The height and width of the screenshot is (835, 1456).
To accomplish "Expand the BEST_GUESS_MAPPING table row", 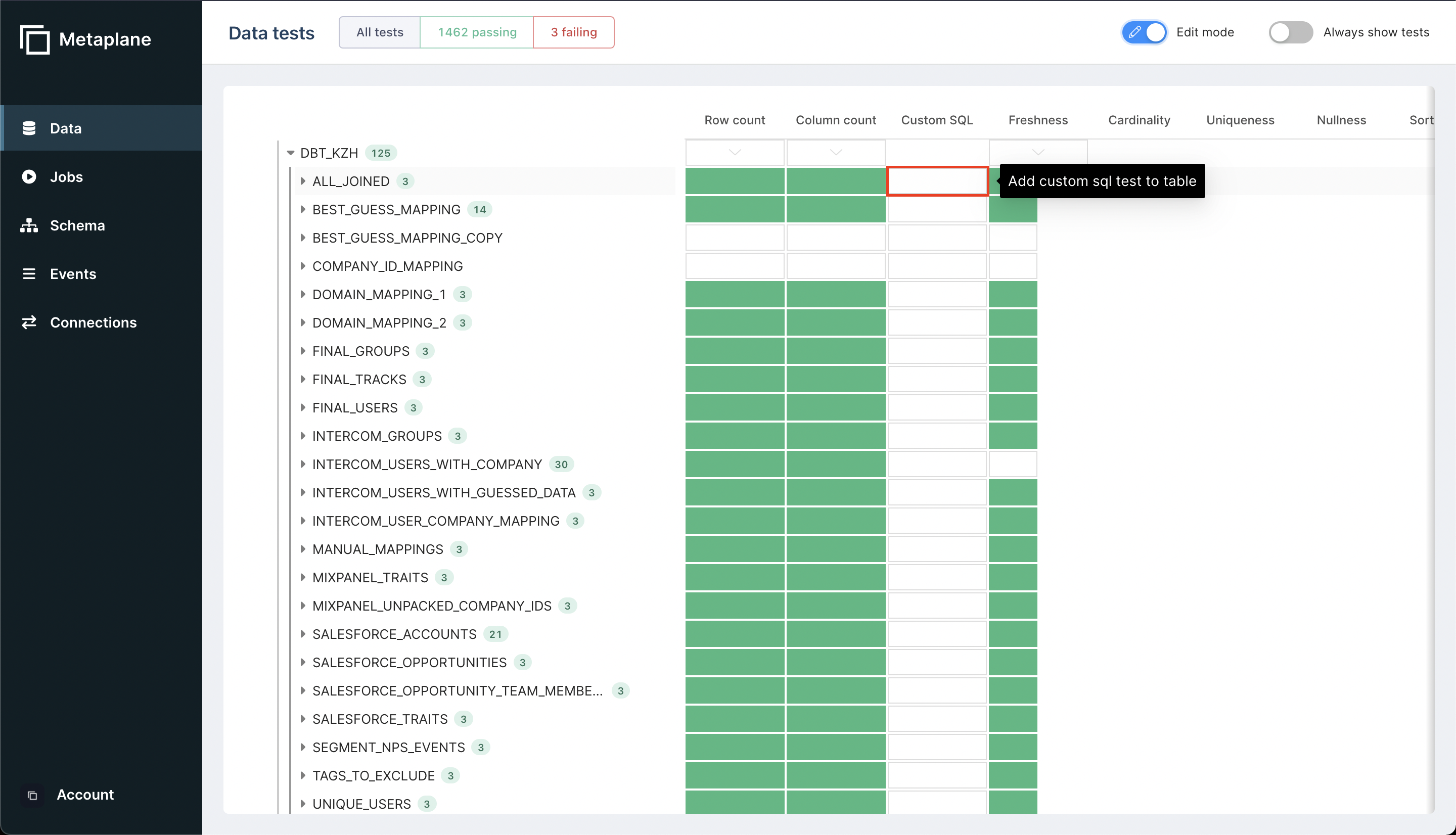I will point(303,209).
